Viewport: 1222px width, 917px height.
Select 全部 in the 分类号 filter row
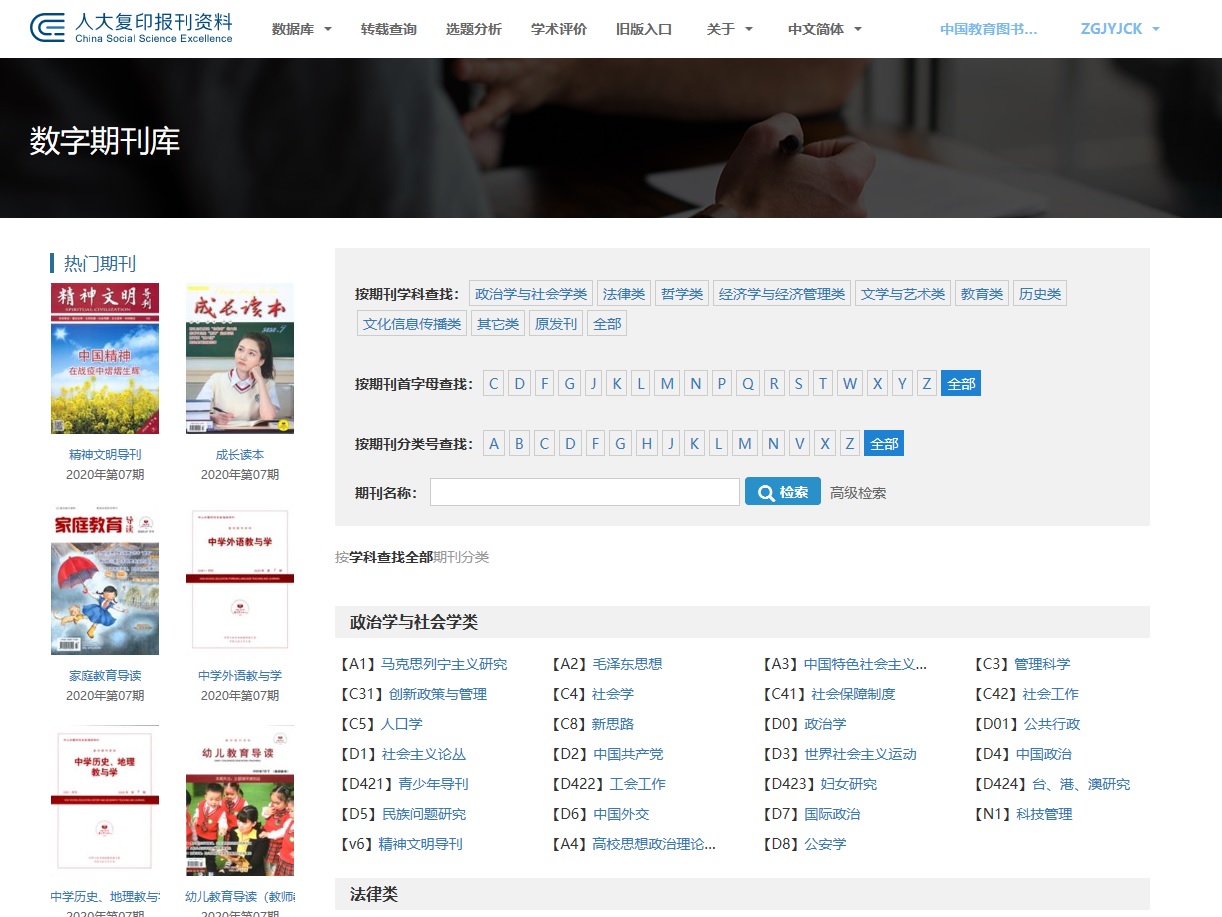point(884,444)
